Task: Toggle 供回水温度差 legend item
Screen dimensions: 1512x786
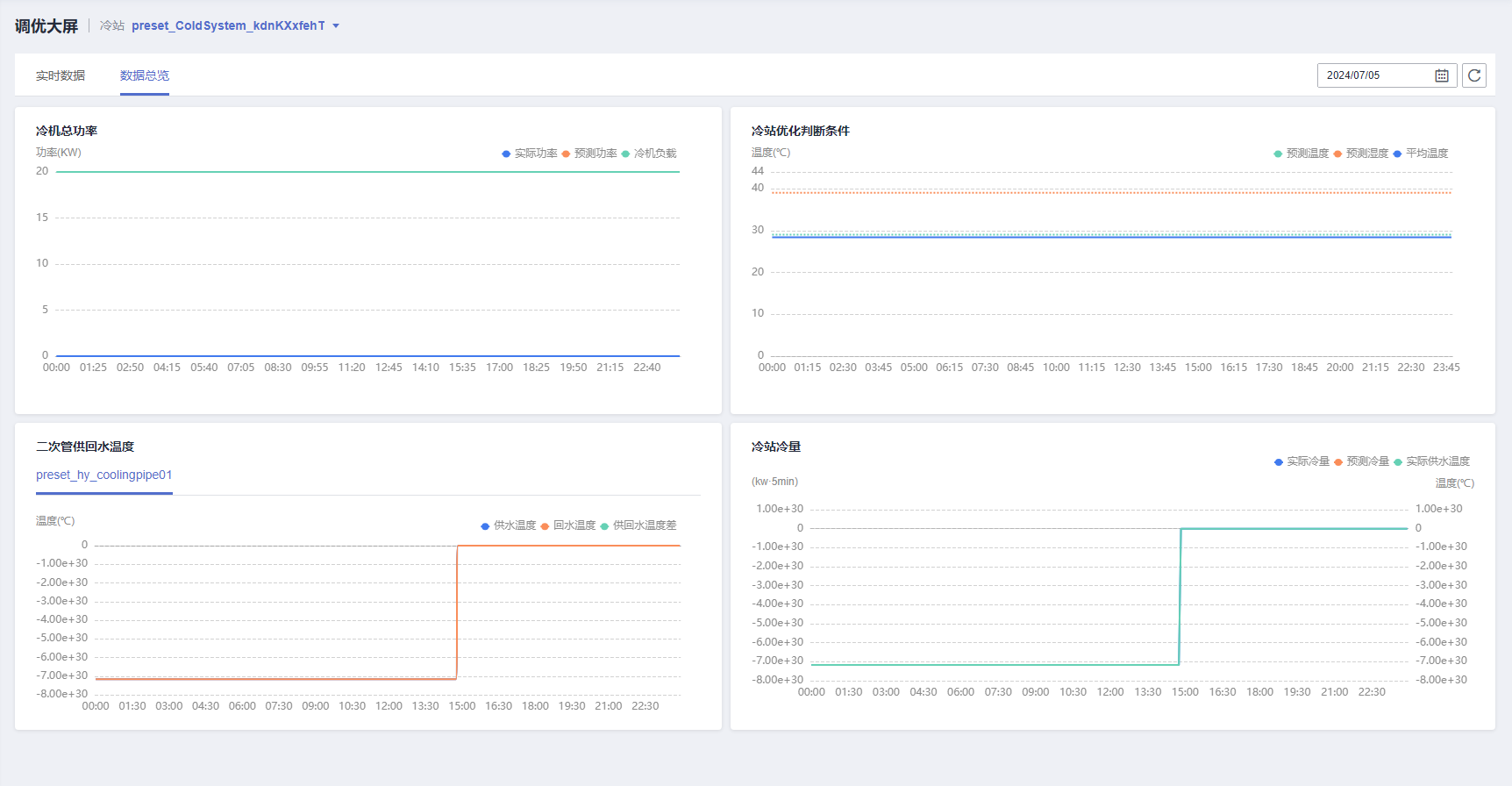Action: [638, 525]
